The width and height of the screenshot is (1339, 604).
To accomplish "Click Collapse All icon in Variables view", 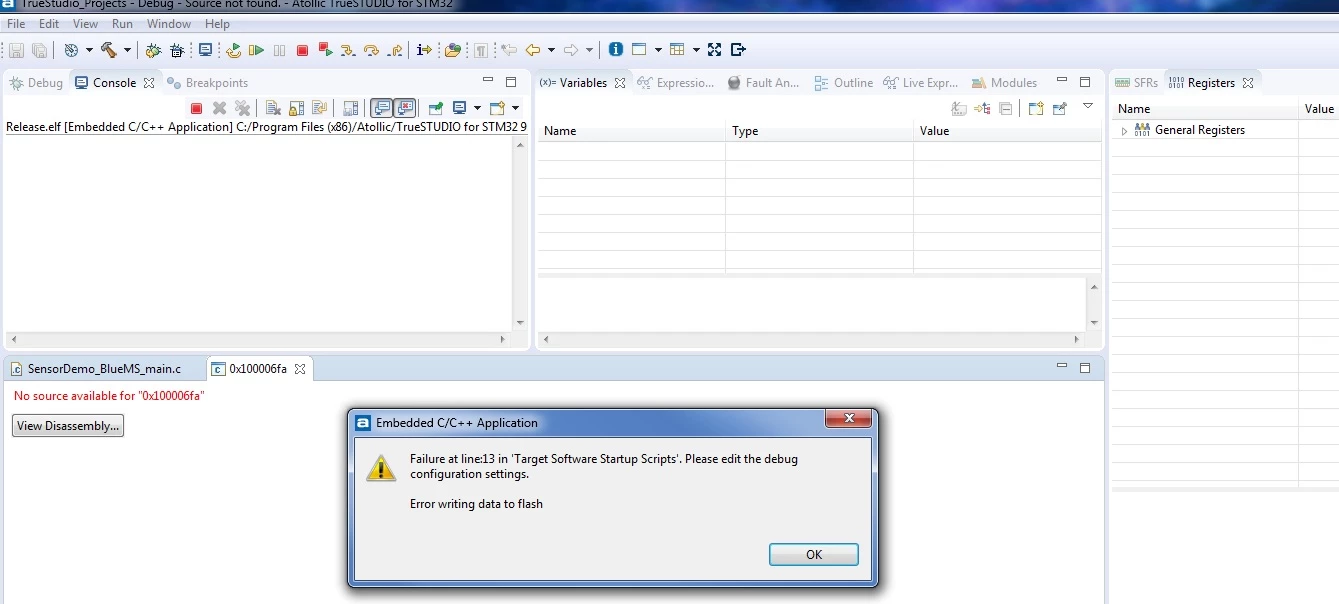I will [1006, 108].
